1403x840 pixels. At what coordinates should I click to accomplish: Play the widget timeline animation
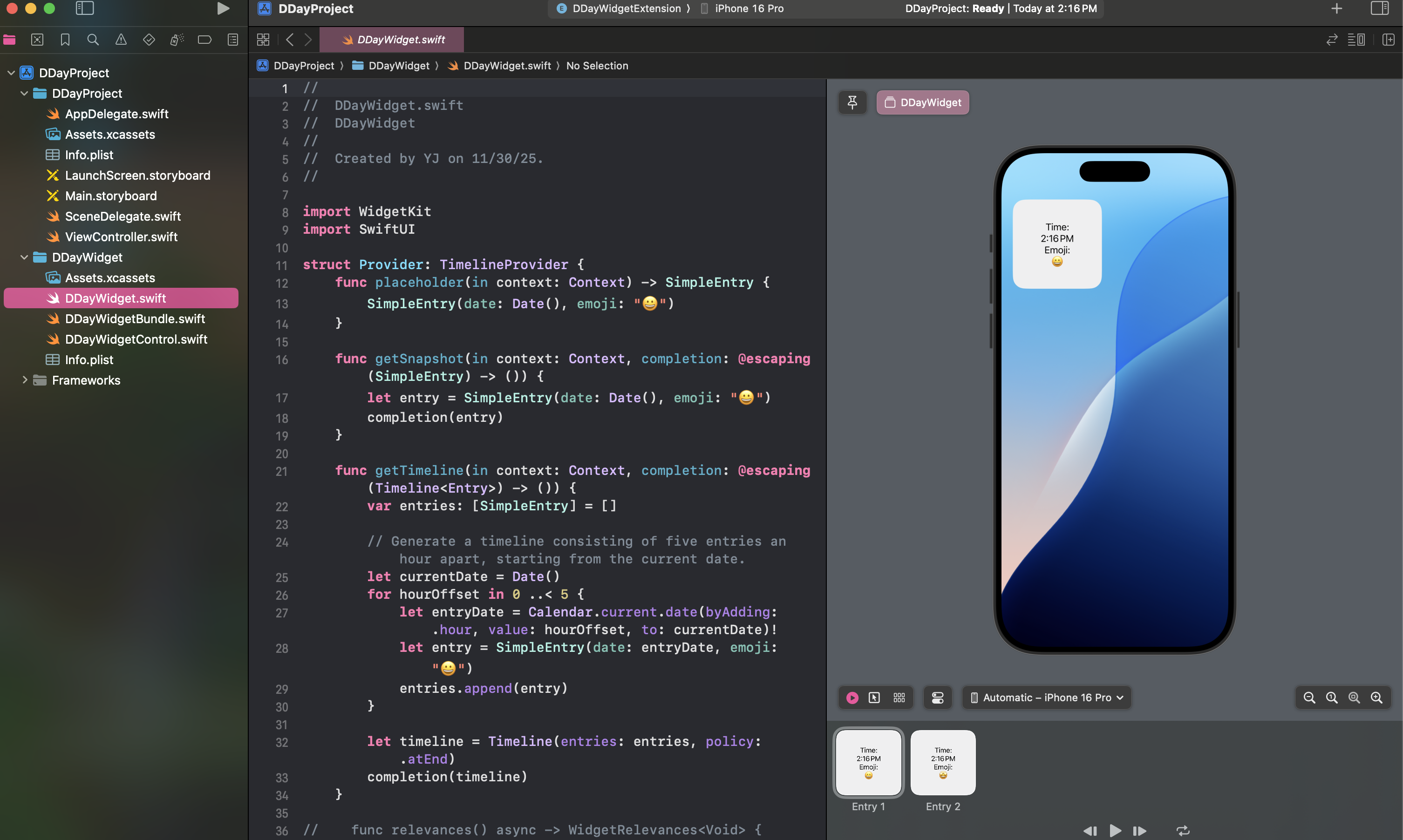pos(1115,830)
